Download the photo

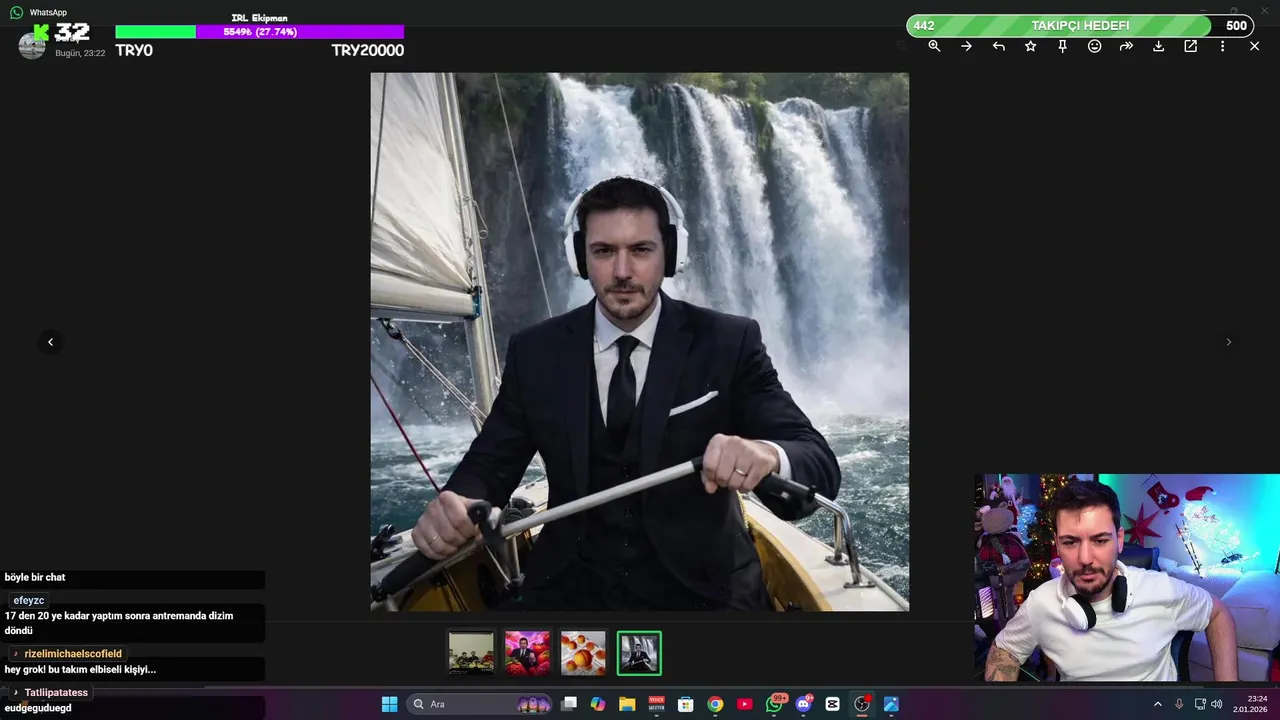1158,46
